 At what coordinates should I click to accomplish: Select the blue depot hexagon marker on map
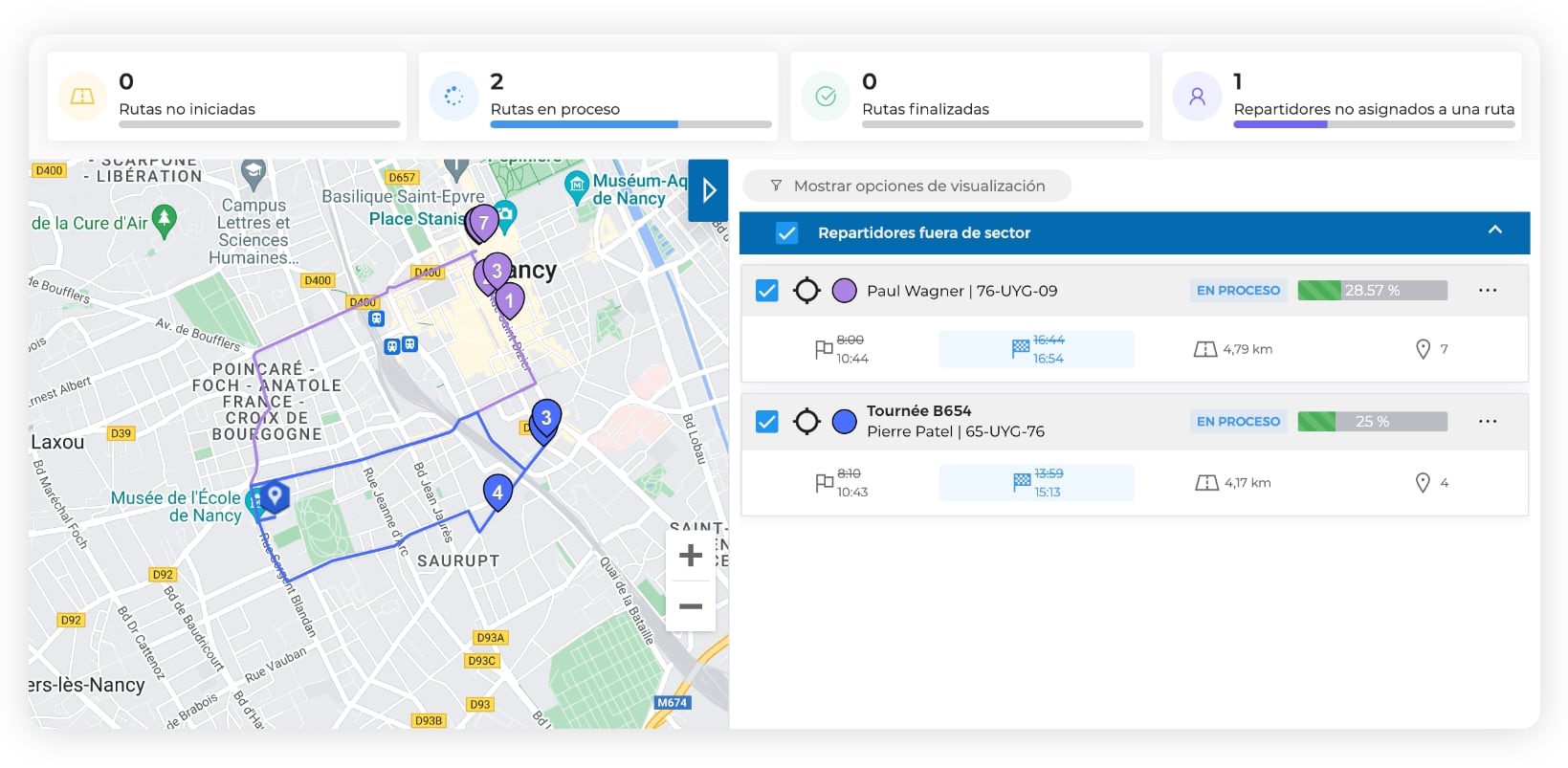point(275,495)
